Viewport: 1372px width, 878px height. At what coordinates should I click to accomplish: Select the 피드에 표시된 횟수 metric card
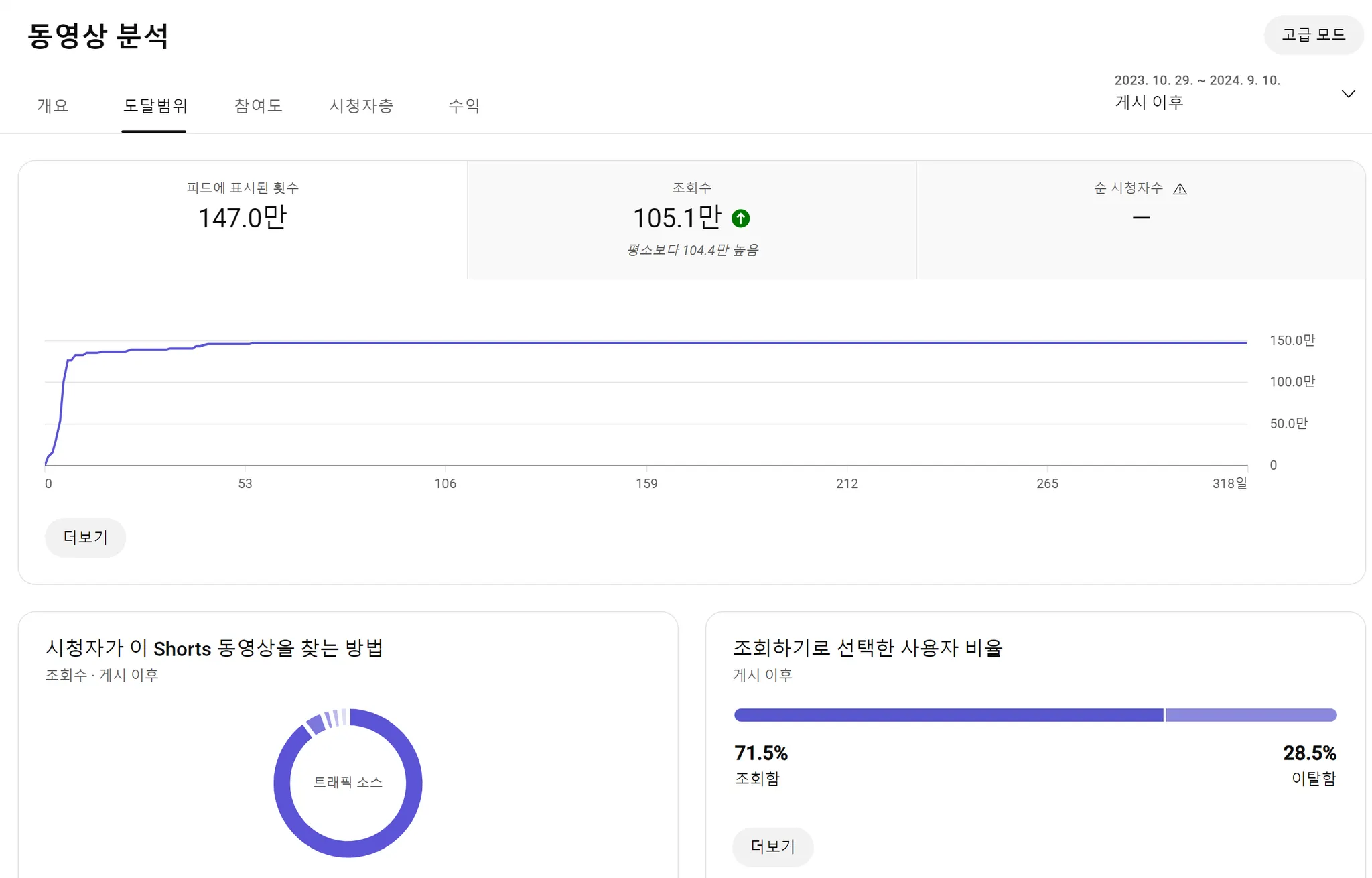[x=243, y=219]
